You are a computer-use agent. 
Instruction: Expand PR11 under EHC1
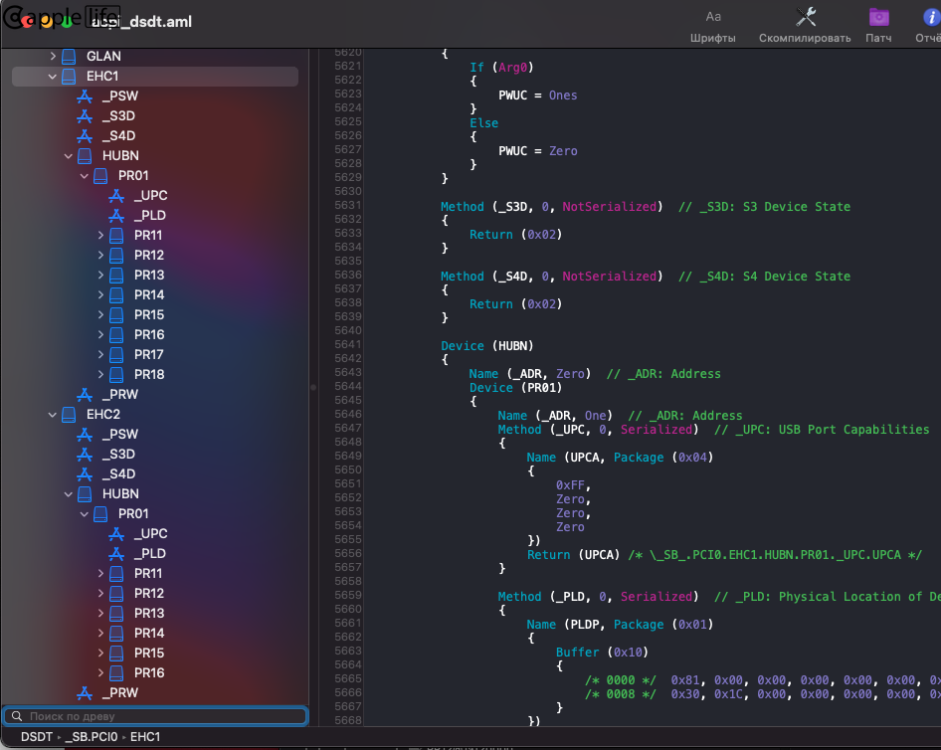point(101,235)
